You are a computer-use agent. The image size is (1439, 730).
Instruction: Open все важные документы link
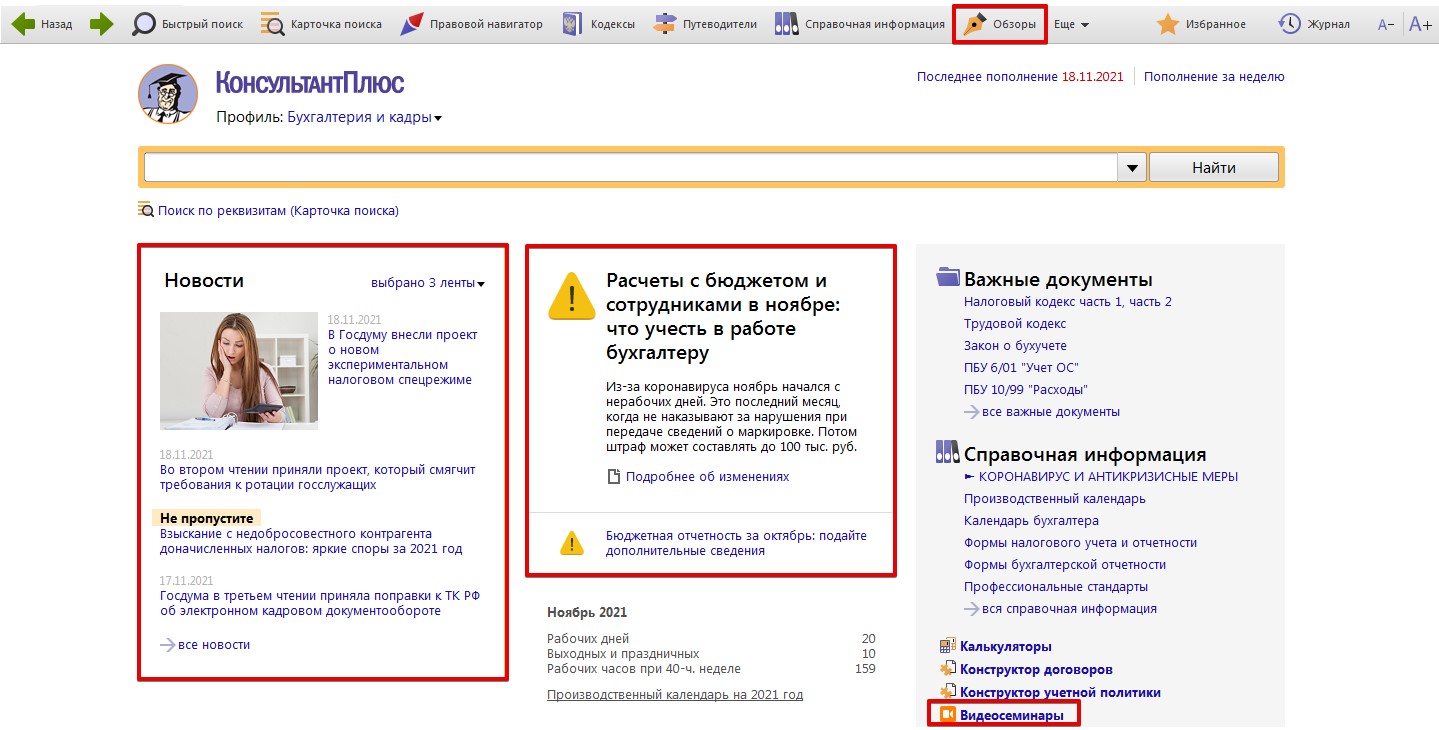pyautogui.click(x=1051, y=411)
